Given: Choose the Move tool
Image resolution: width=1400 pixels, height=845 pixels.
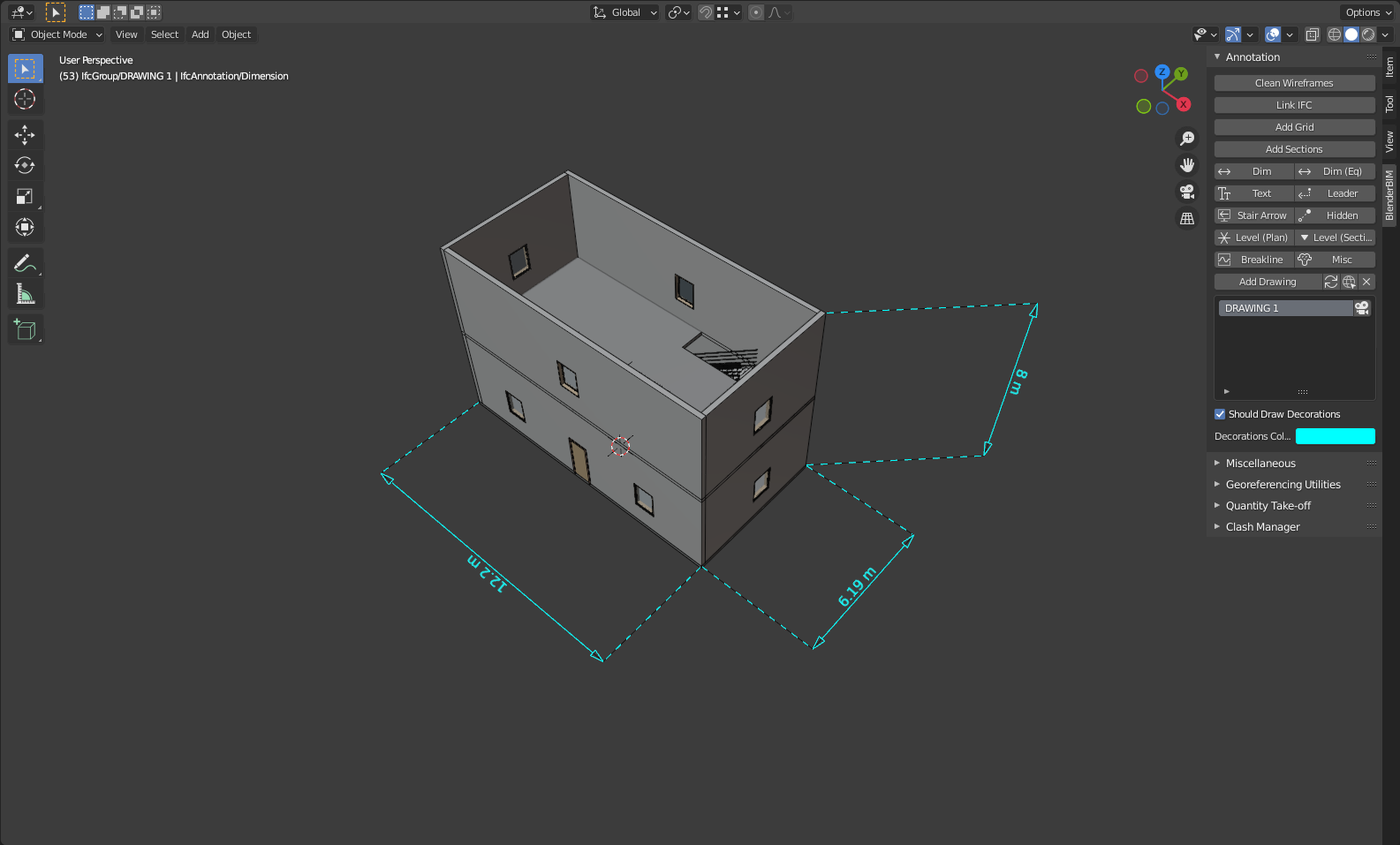Looking at the screenshot, I should click(x=25, y=134).
